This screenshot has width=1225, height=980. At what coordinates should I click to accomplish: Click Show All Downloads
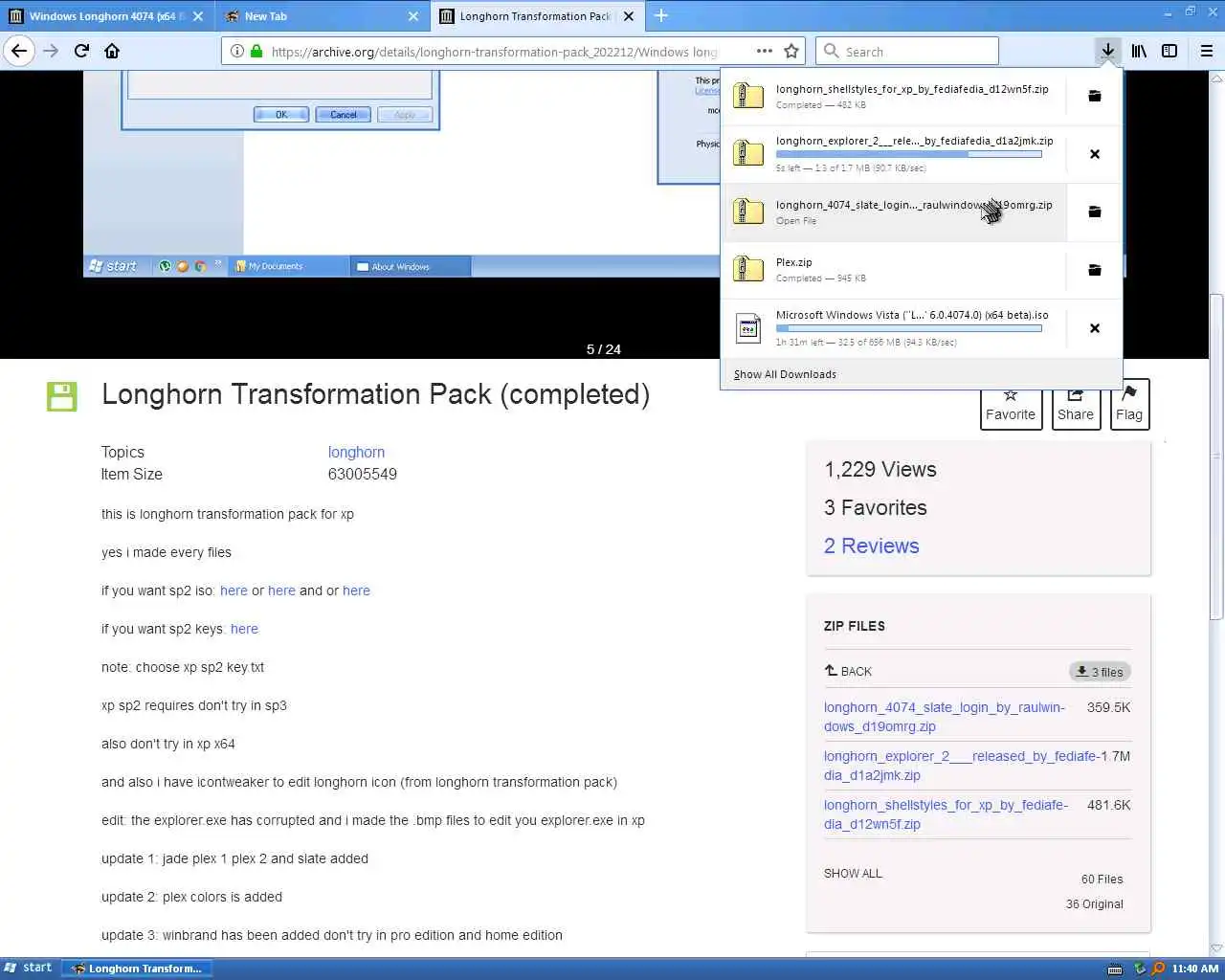tap(785, 374)
